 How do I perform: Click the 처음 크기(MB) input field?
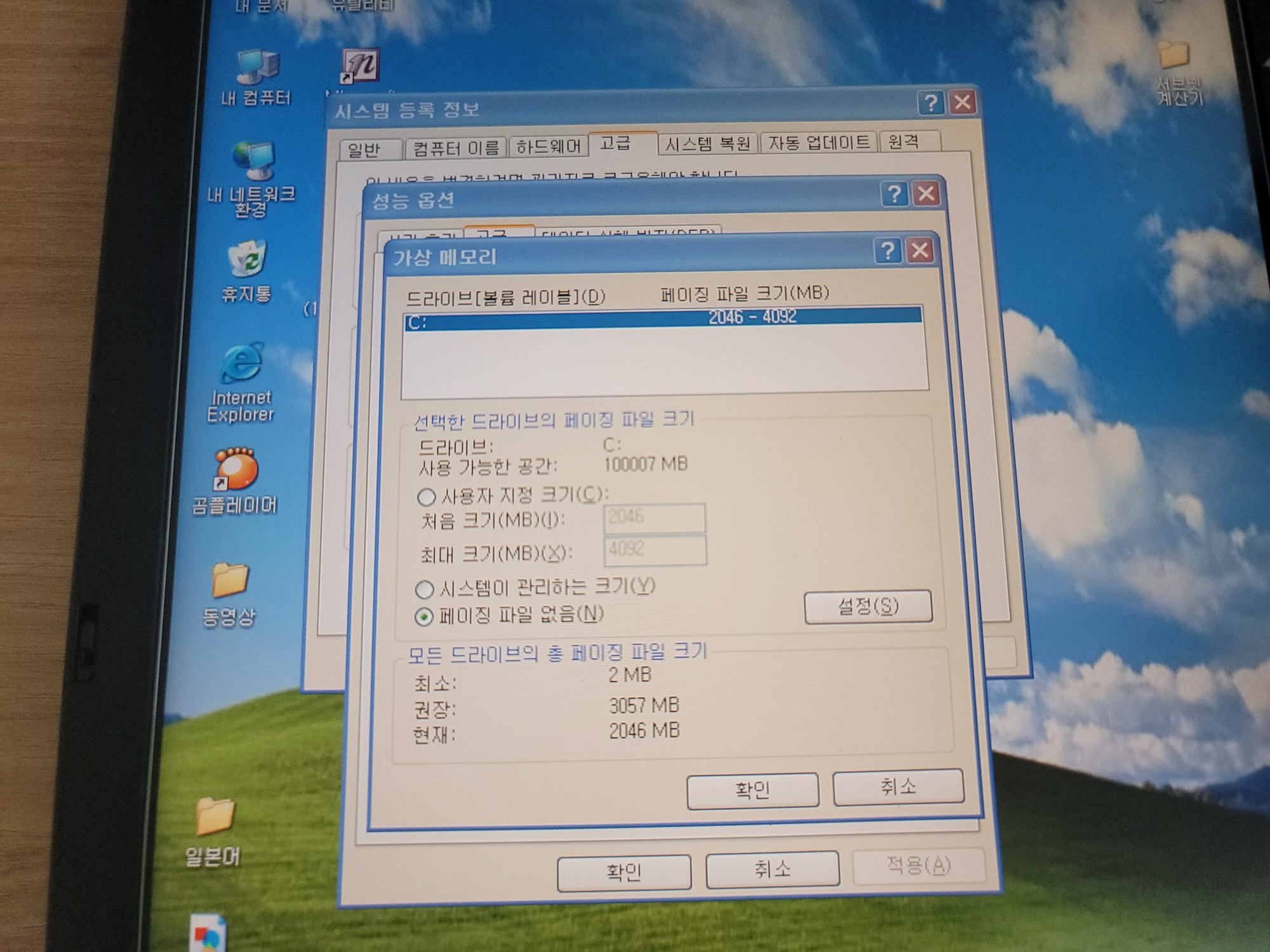coord(654,518)
